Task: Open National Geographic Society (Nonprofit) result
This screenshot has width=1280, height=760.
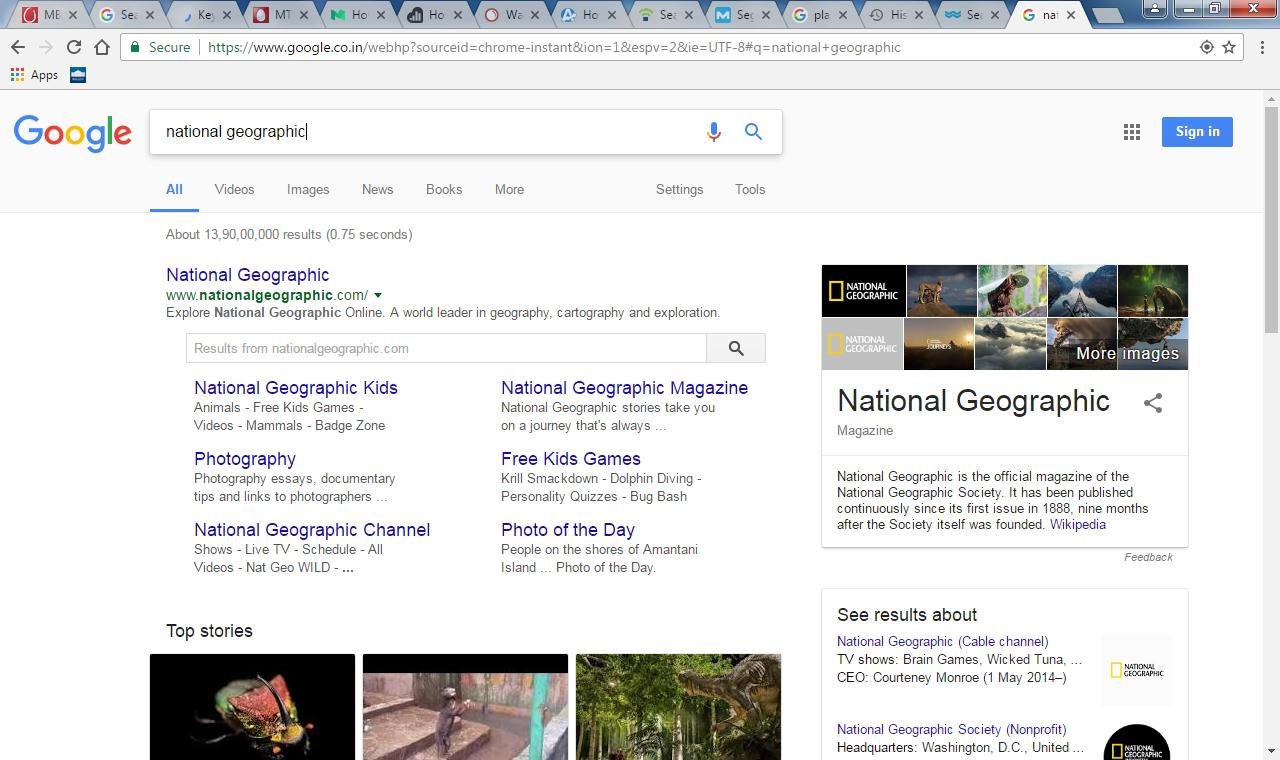Action: coord(951,729)
